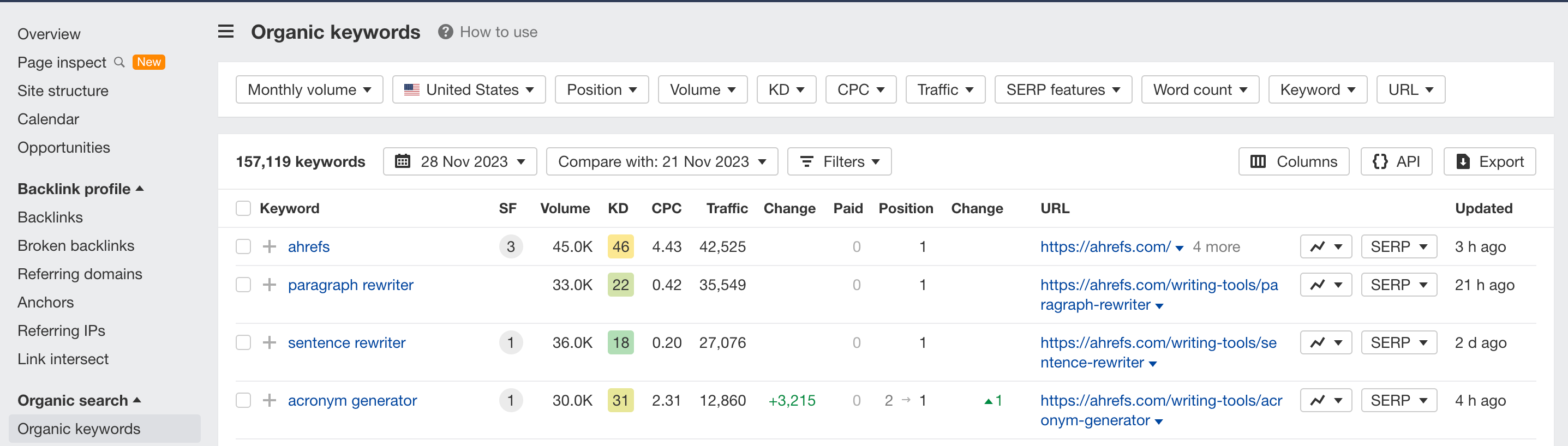This screenshot has height=446, width=1568.
Task: Select all keywords with header checkbox
Action: 243,209
